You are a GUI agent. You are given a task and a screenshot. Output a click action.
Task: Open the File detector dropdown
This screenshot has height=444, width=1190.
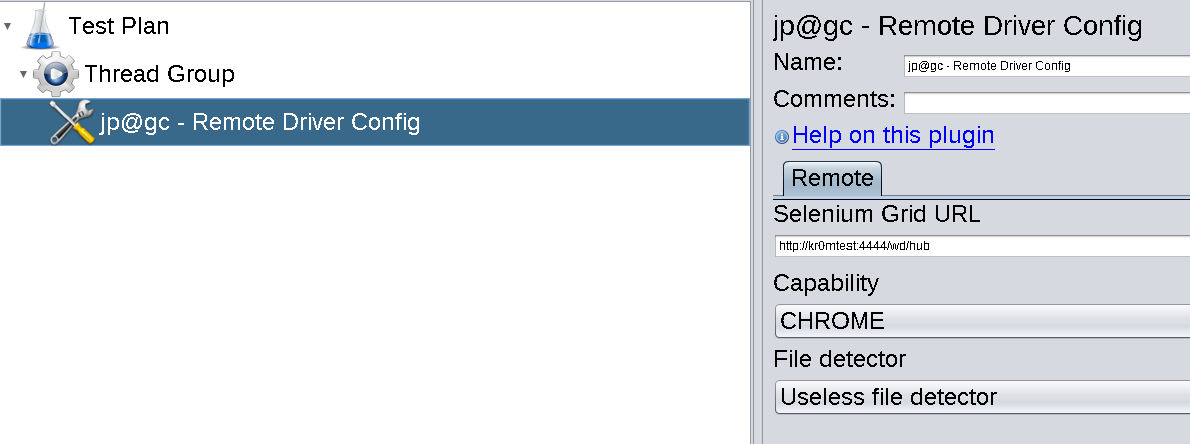pyautogui.click(x=982, y=397)
